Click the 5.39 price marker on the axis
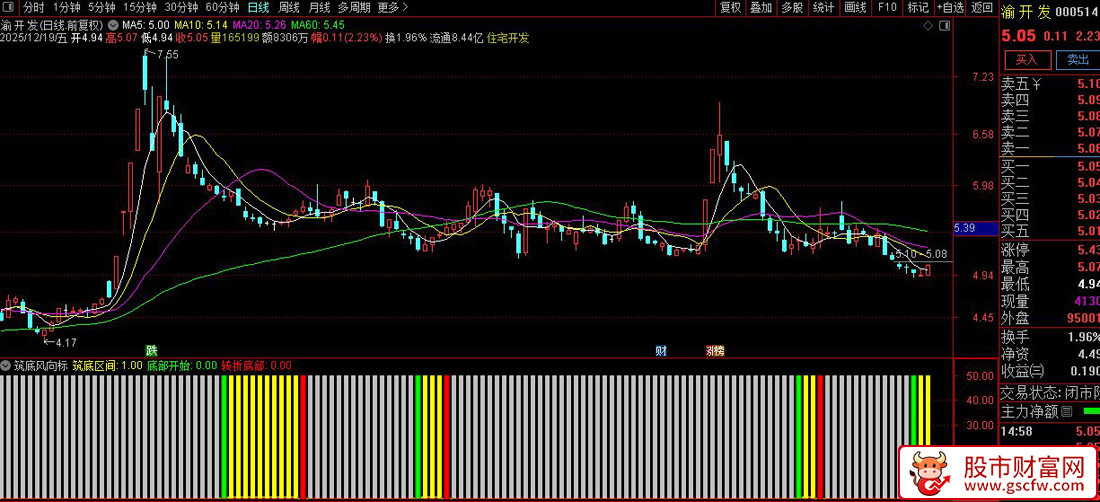Viewport: 1100px width, 502px height. (975, 229)
